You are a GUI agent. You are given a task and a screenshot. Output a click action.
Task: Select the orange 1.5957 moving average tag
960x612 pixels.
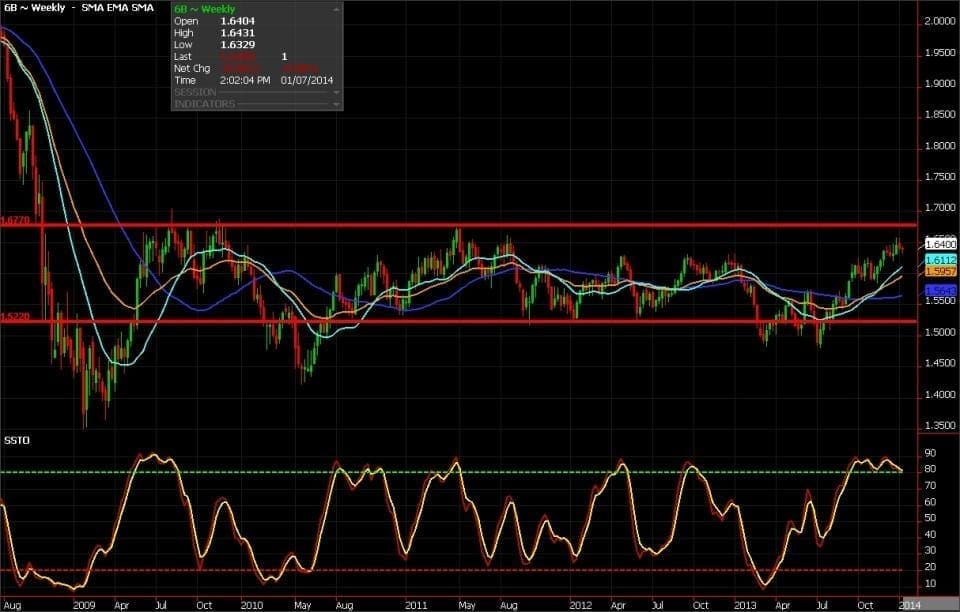(x=940, y=272)
